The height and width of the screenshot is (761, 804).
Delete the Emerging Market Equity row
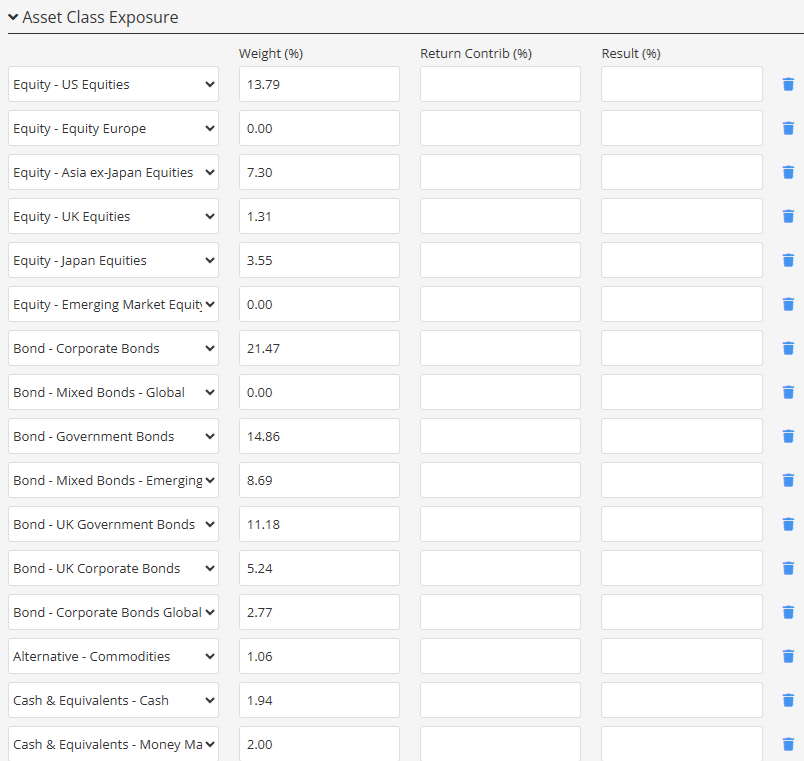pyautogui.click(x=788, y=305)
